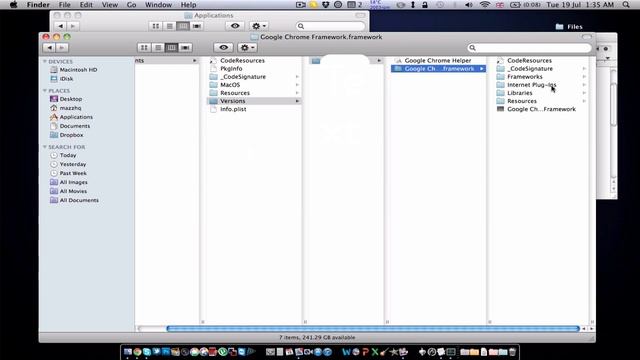Switch Chrome Framework window to column view
Screen dimensions: 640x360
pos(171,48)
